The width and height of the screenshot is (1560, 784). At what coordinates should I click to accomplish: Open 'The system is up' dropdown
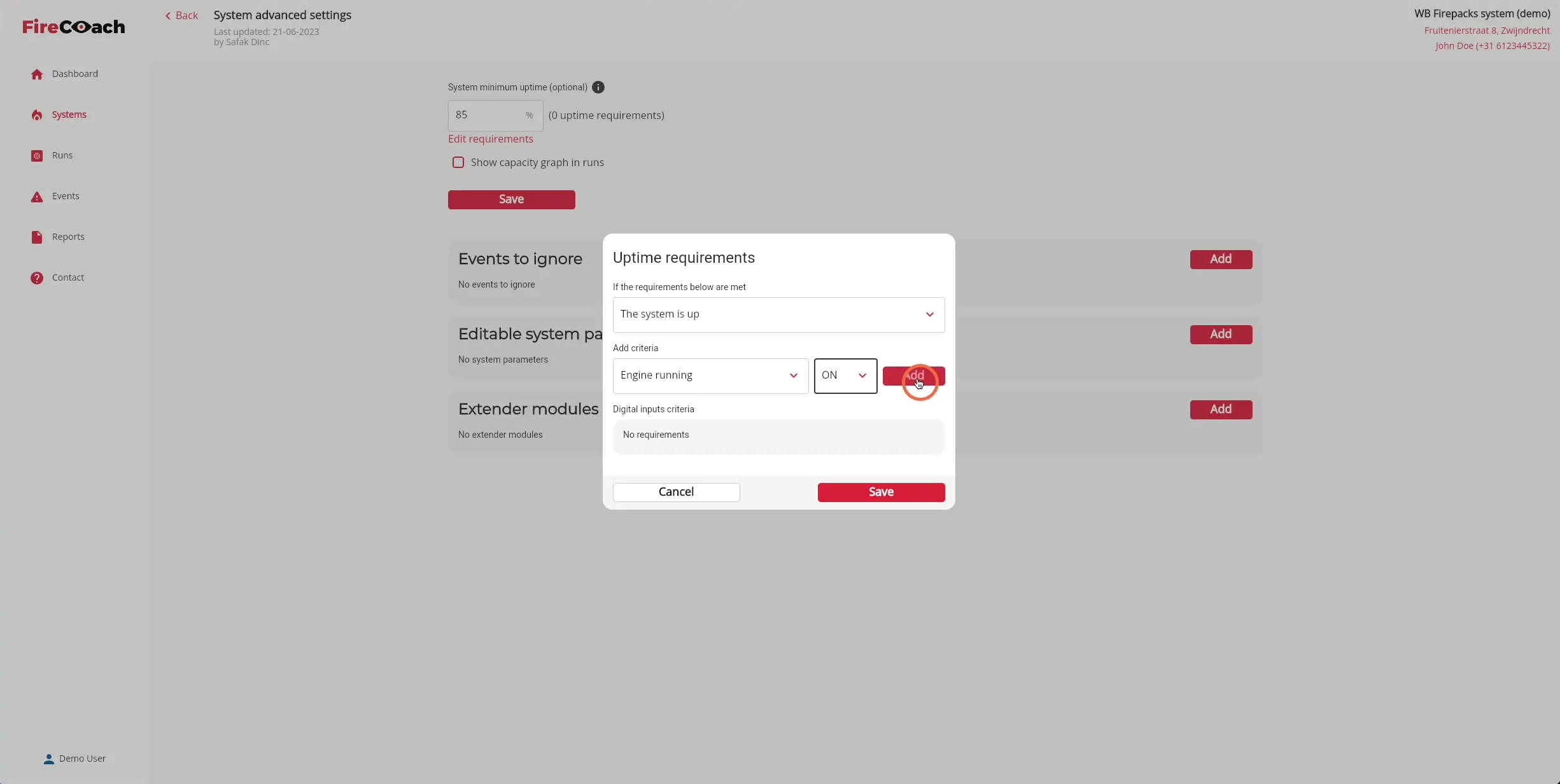tap(778, 314)
